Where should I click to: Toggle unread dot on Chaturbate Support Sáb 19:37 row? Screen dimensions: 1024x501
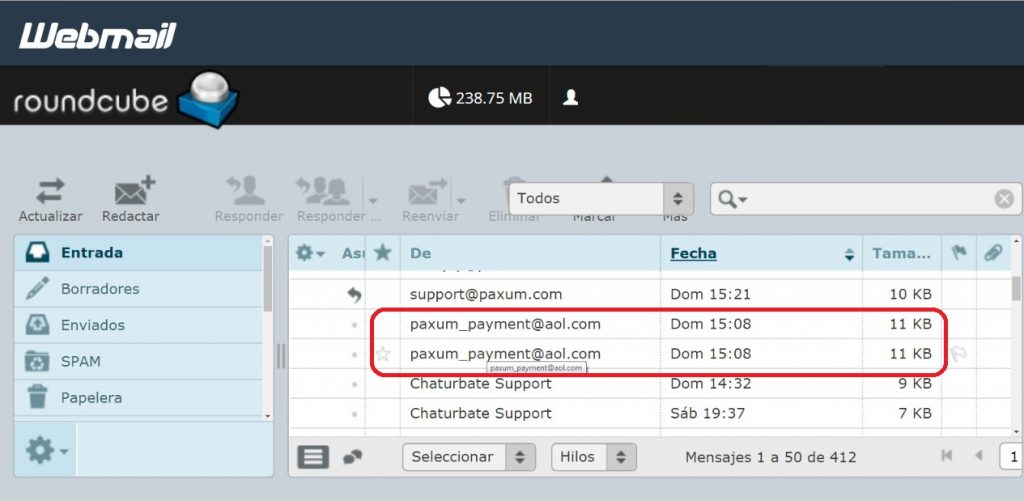(354, 414)
